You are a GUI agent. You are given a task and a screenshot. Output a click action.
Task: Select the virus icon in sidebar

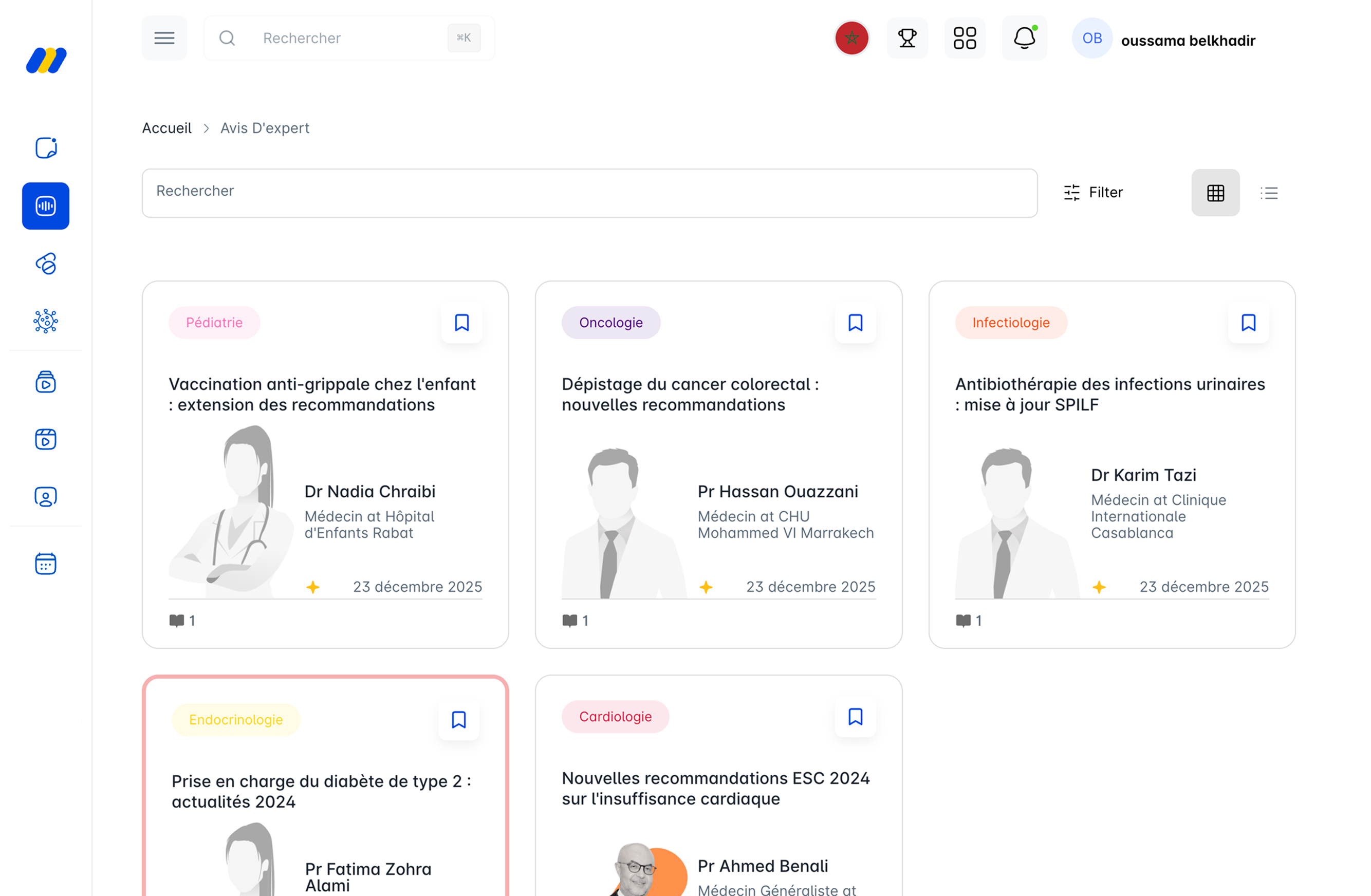tap(46, 321)
